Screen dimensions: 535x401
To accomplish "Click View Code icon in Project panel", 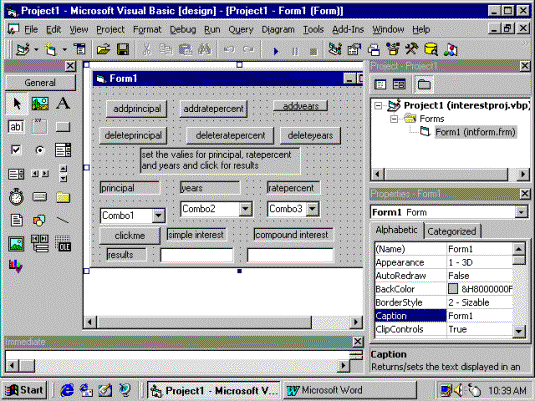I will (x=380, y=84).
